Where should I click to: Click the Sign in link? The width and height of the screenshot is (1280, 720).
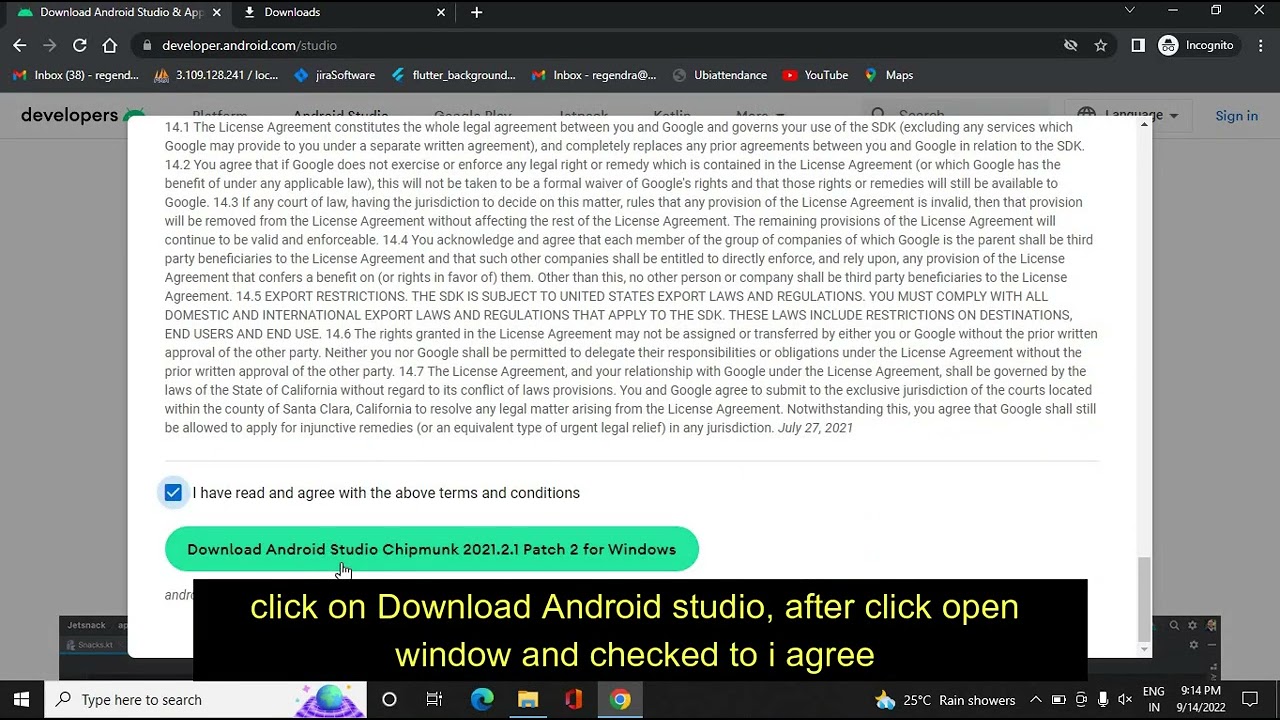click(x=1237, y=116)
